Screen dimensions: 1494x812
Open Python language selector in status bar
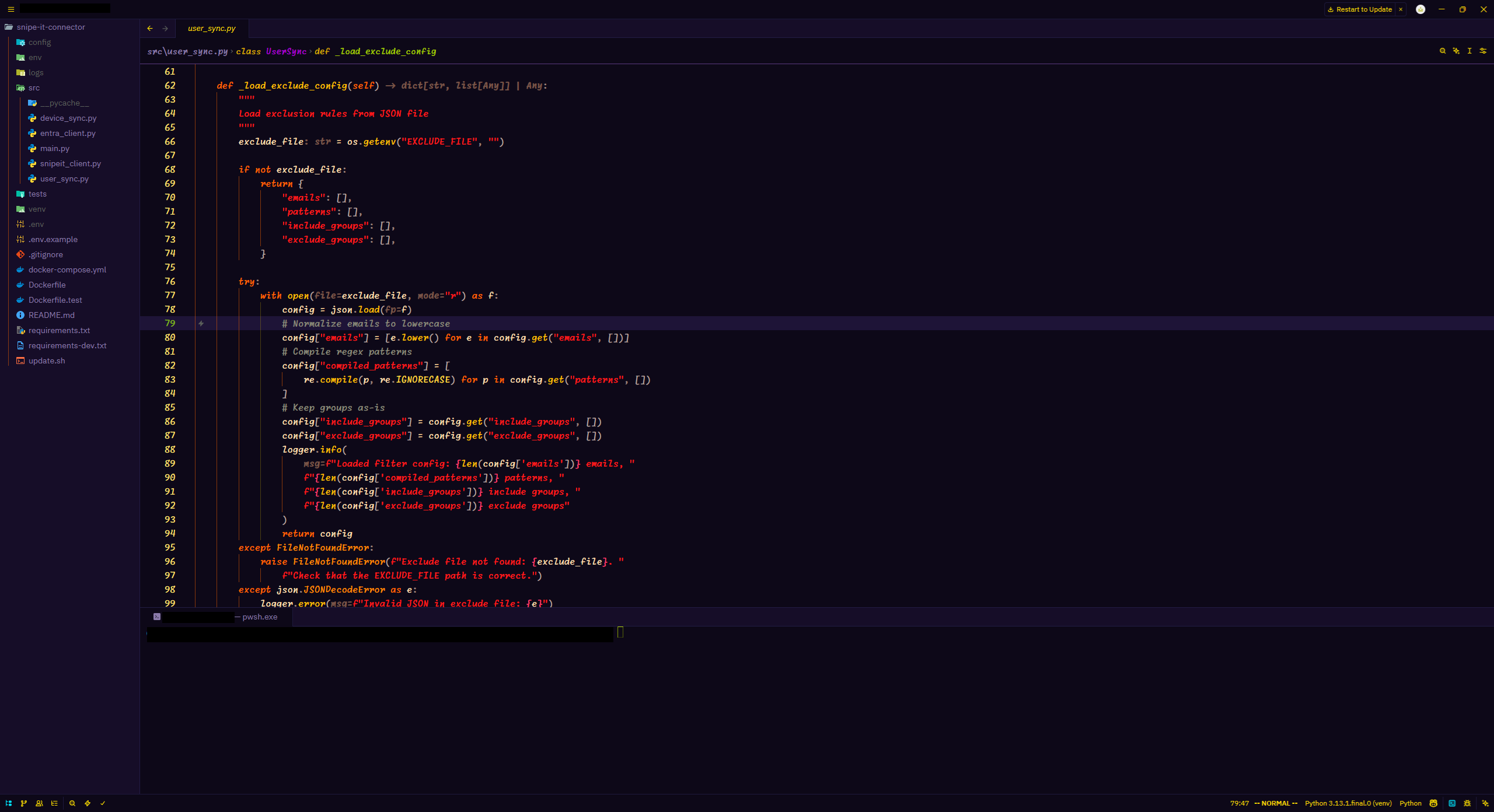pos(1411,803)
